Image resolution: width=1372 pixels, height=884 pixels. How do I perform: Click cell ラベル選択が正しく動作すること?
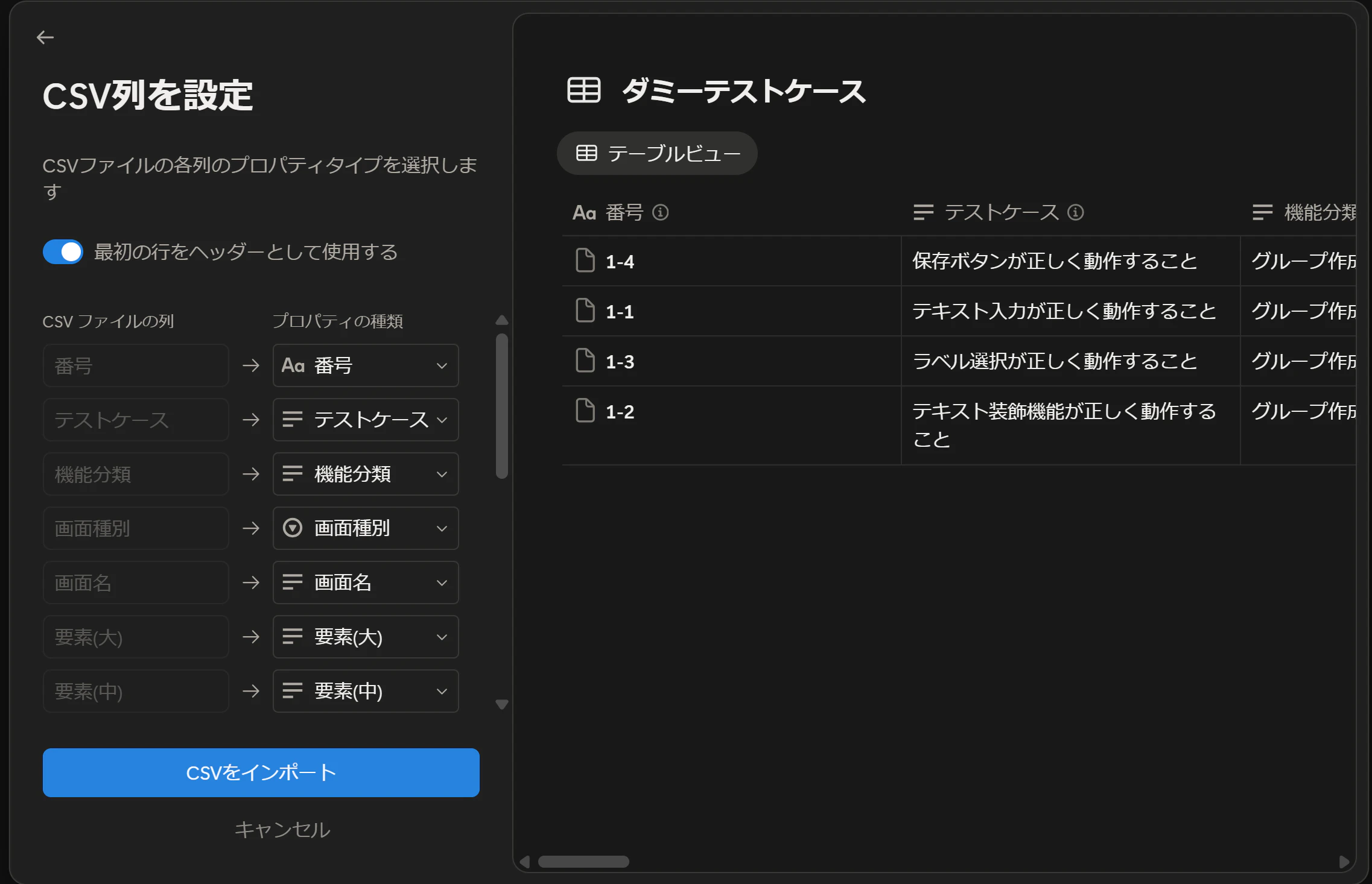click(1071, 361)
